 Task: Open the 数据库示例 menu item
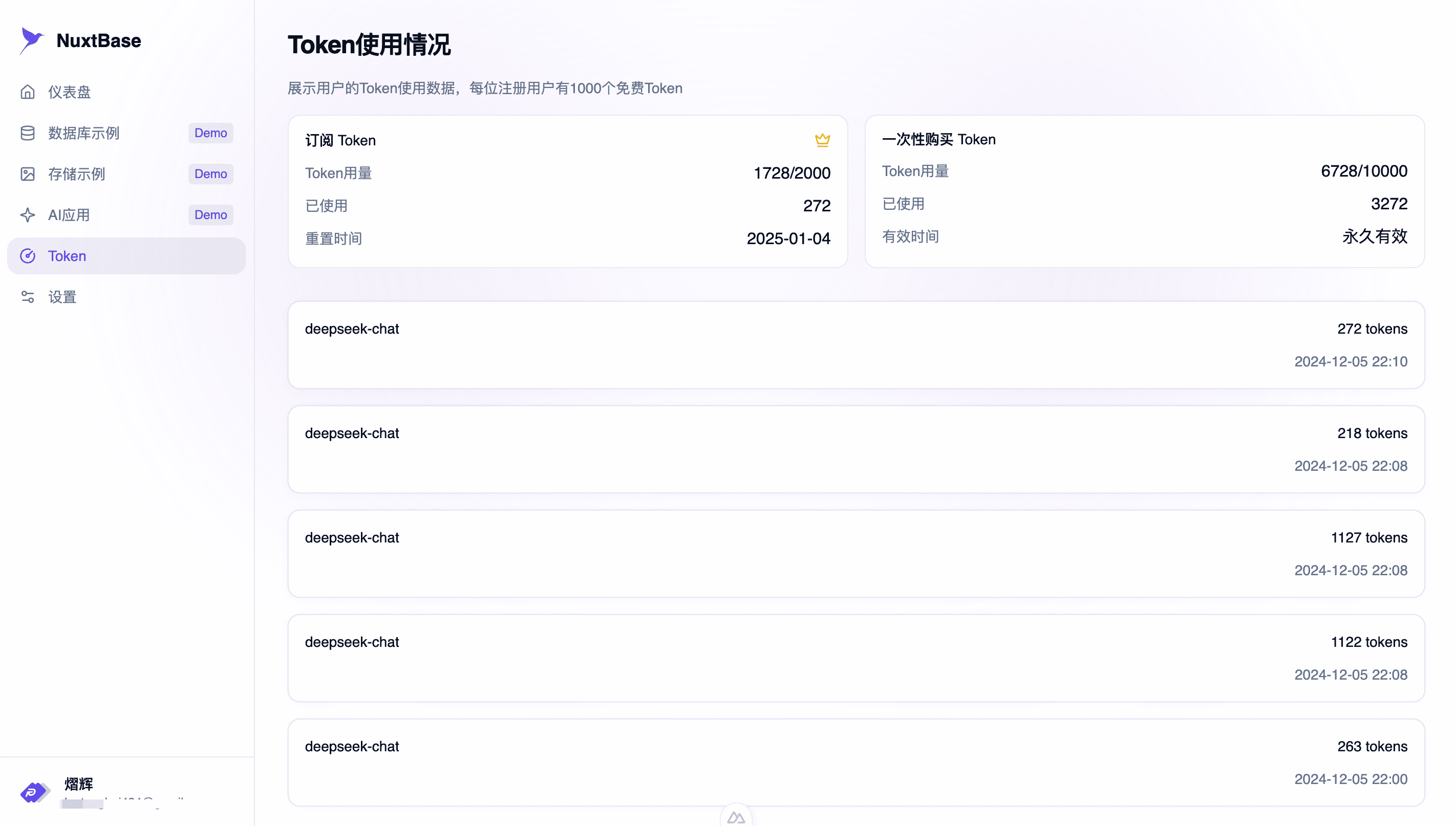click(126, 133)
